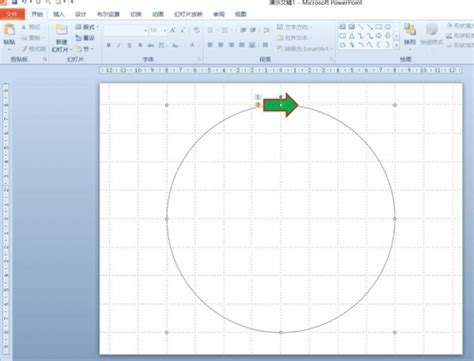
Task: Open the Align Text (对齐文本) dropdown
Action: point(295,38)
